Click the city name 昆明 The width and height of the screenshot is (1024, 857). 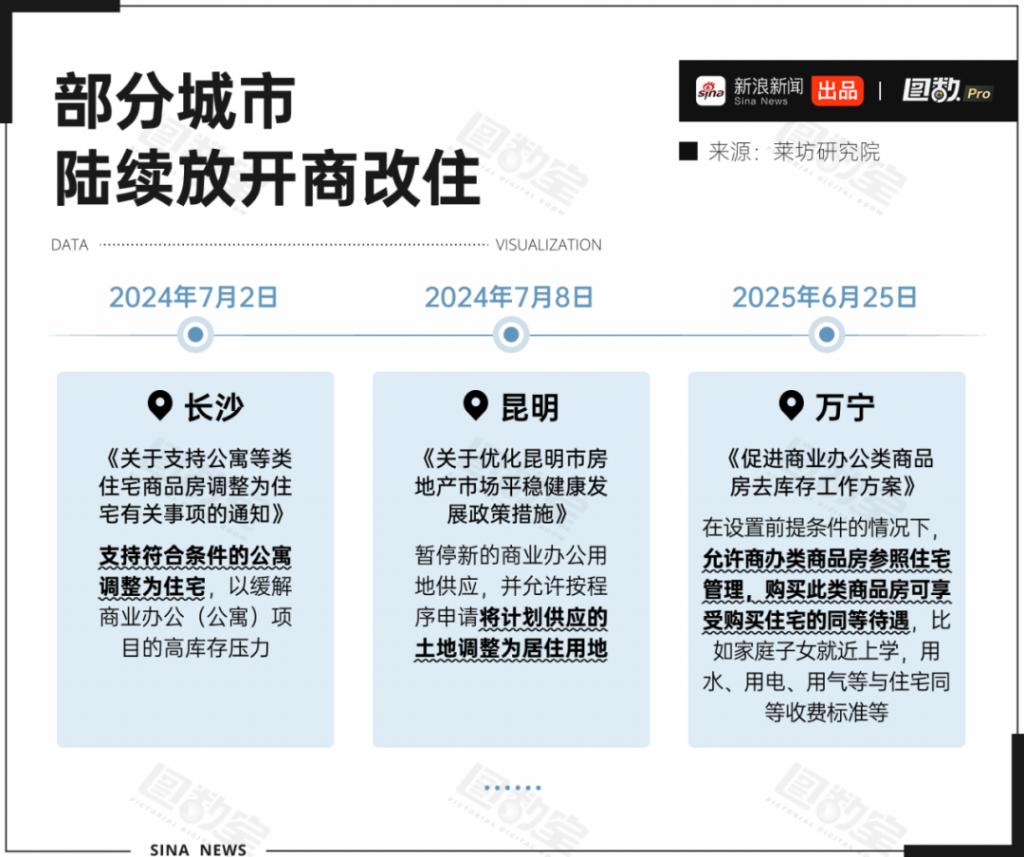(530, 407)
